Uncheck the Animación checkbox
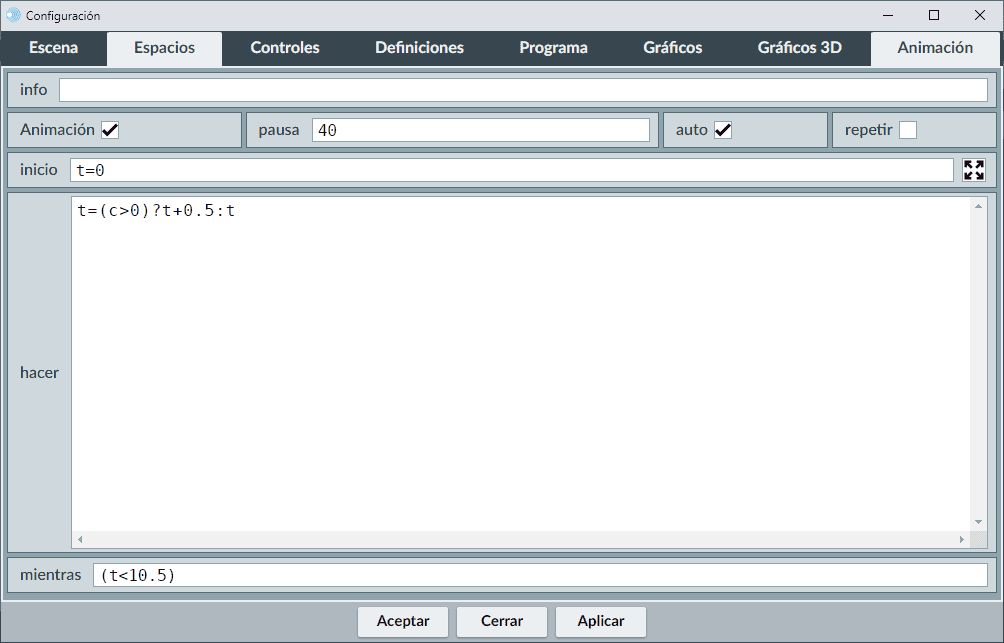 point(110,130)
